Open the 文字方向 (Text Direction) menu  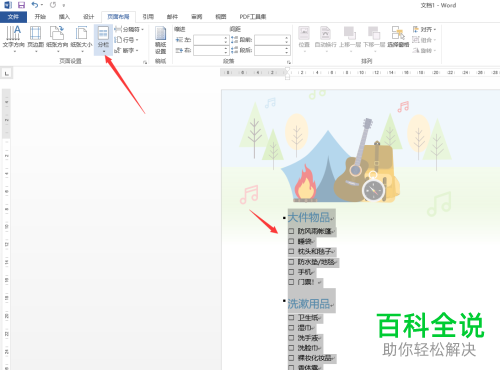point(14,39)
